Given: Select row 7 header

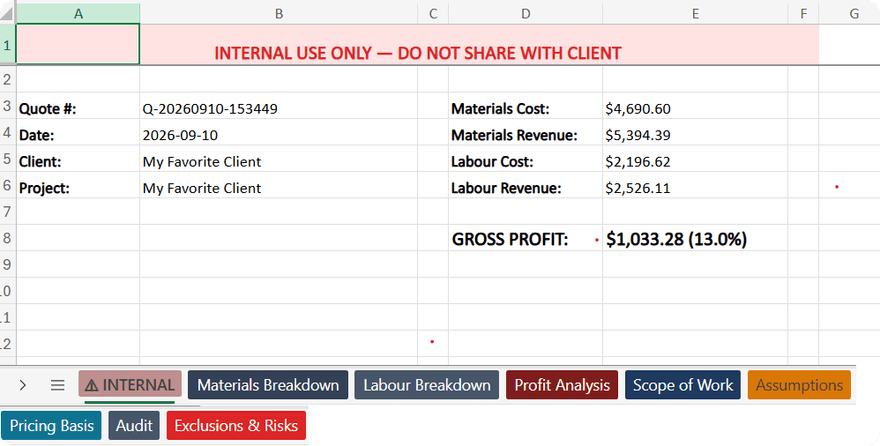Looking at the screenshot, I should click(x=7, y=211).
